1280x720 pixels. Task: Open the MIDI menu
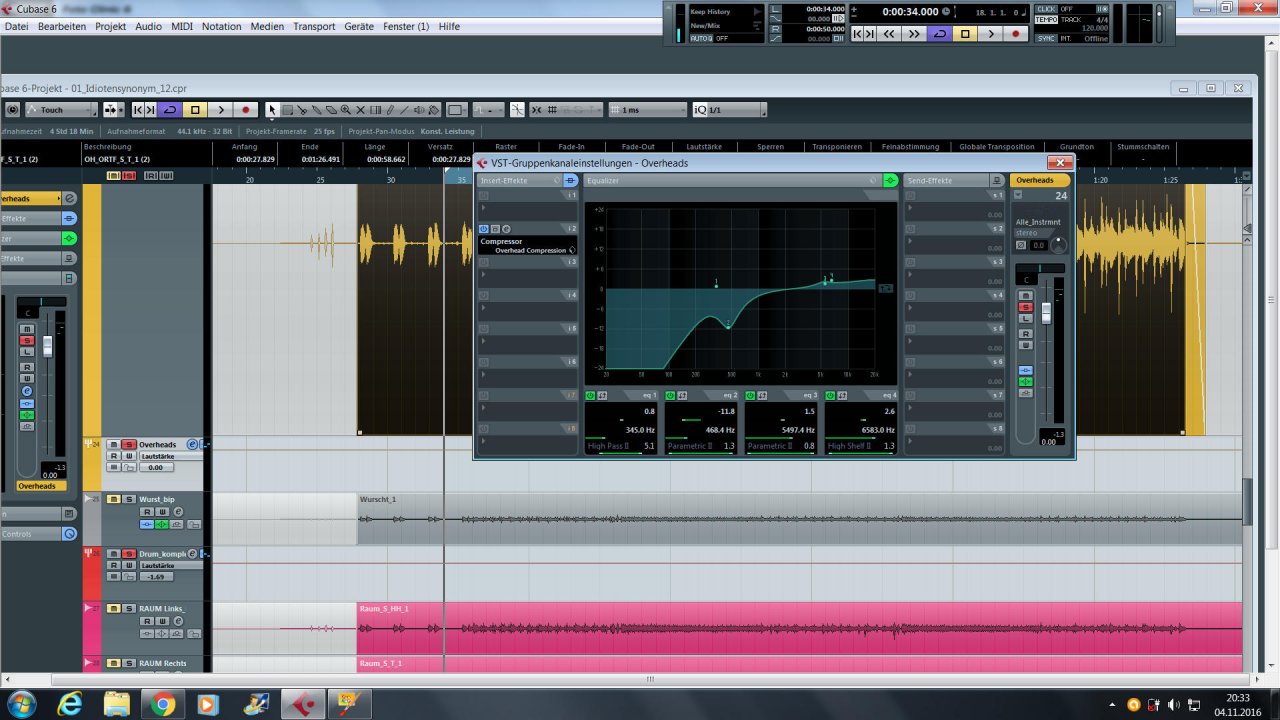point(182,26)
